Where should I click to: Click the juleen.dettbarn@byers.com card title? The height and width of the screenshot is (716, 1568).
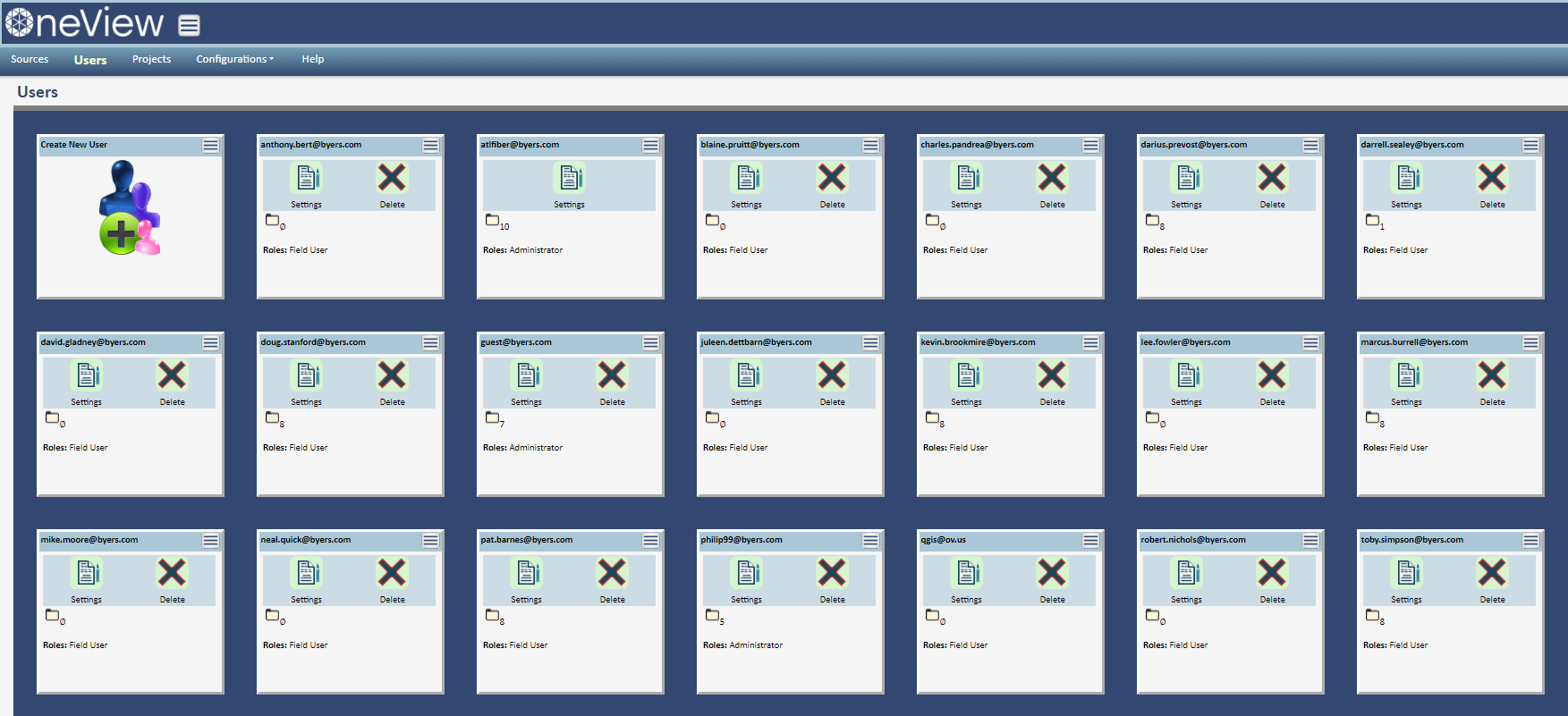756,342
